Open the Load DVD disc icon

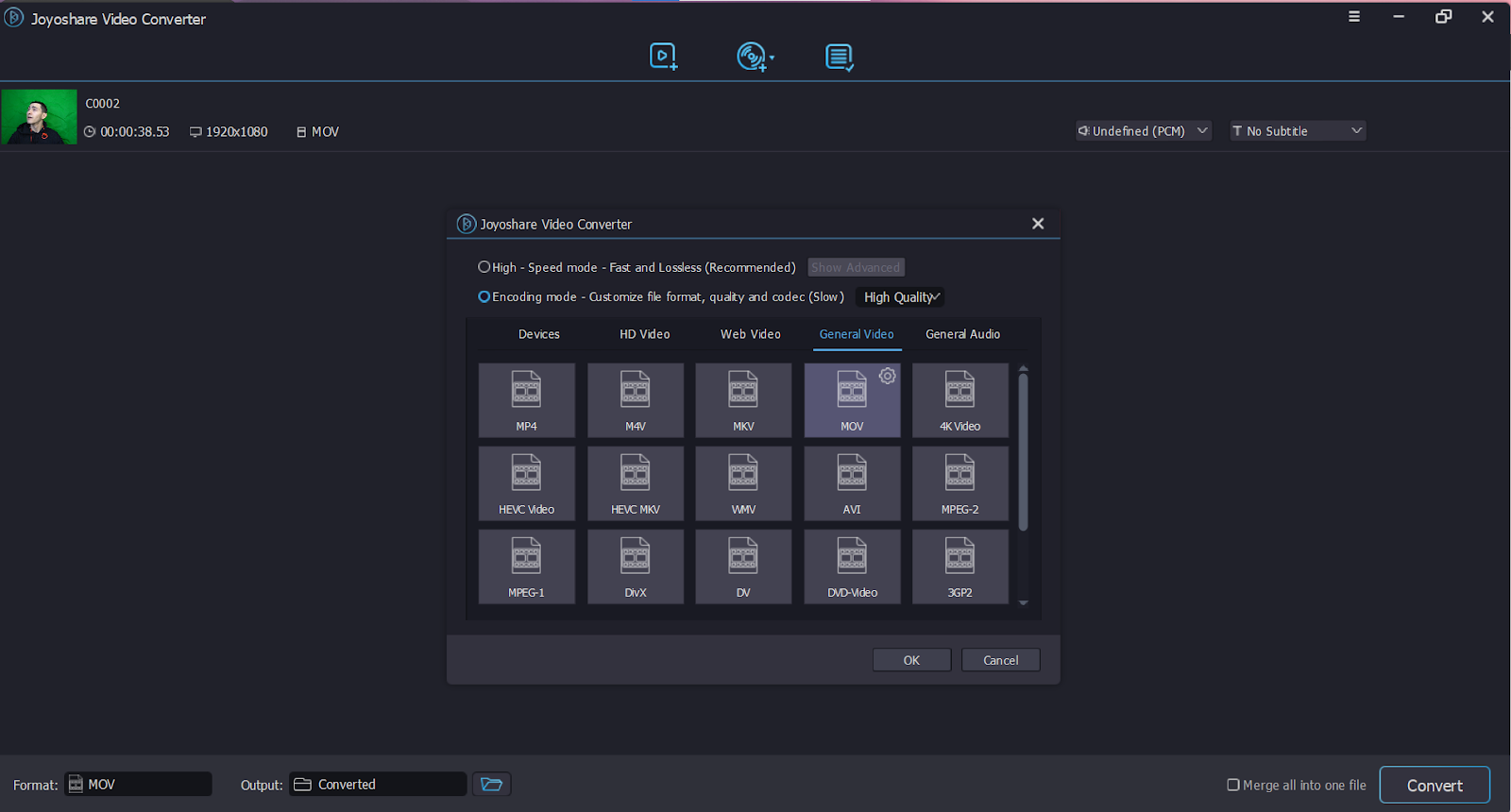pos(752,57)
